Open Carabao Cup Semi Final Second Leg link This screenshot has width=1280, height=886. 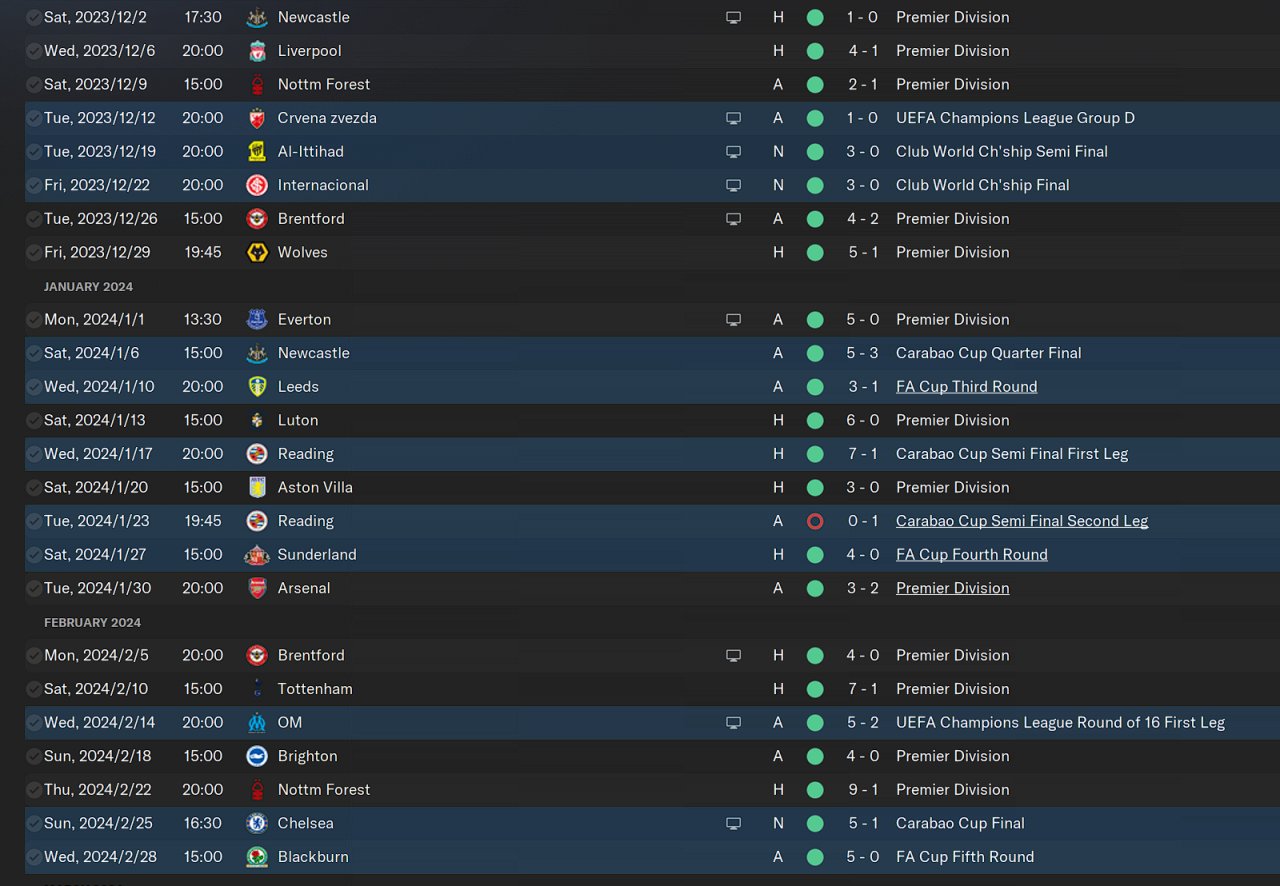point(1022,521)
